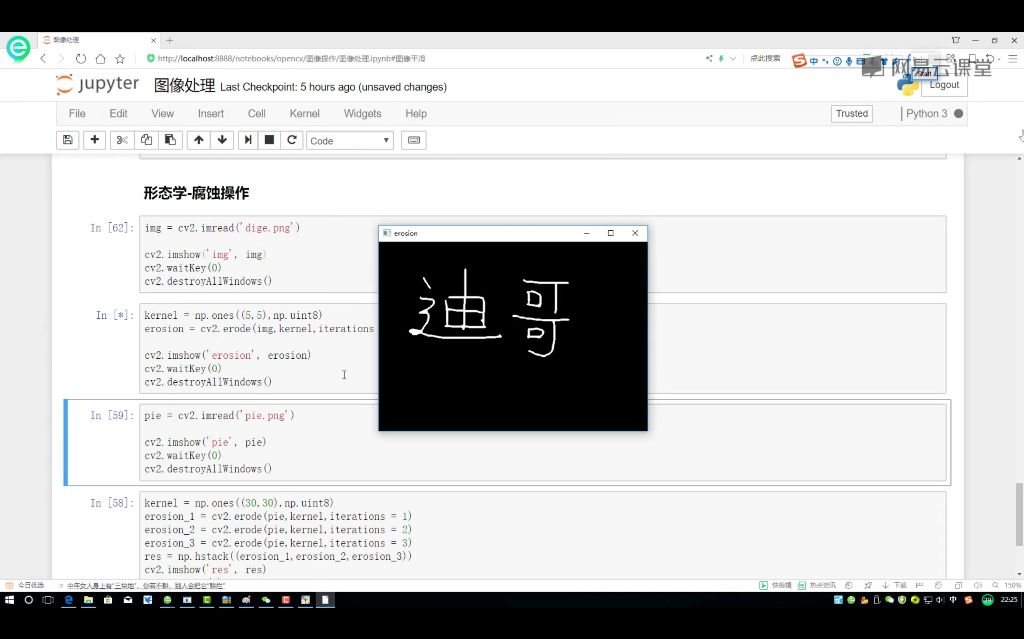Click the Last Checkpoint status text
1024x639 pixels.
[333, 87]
